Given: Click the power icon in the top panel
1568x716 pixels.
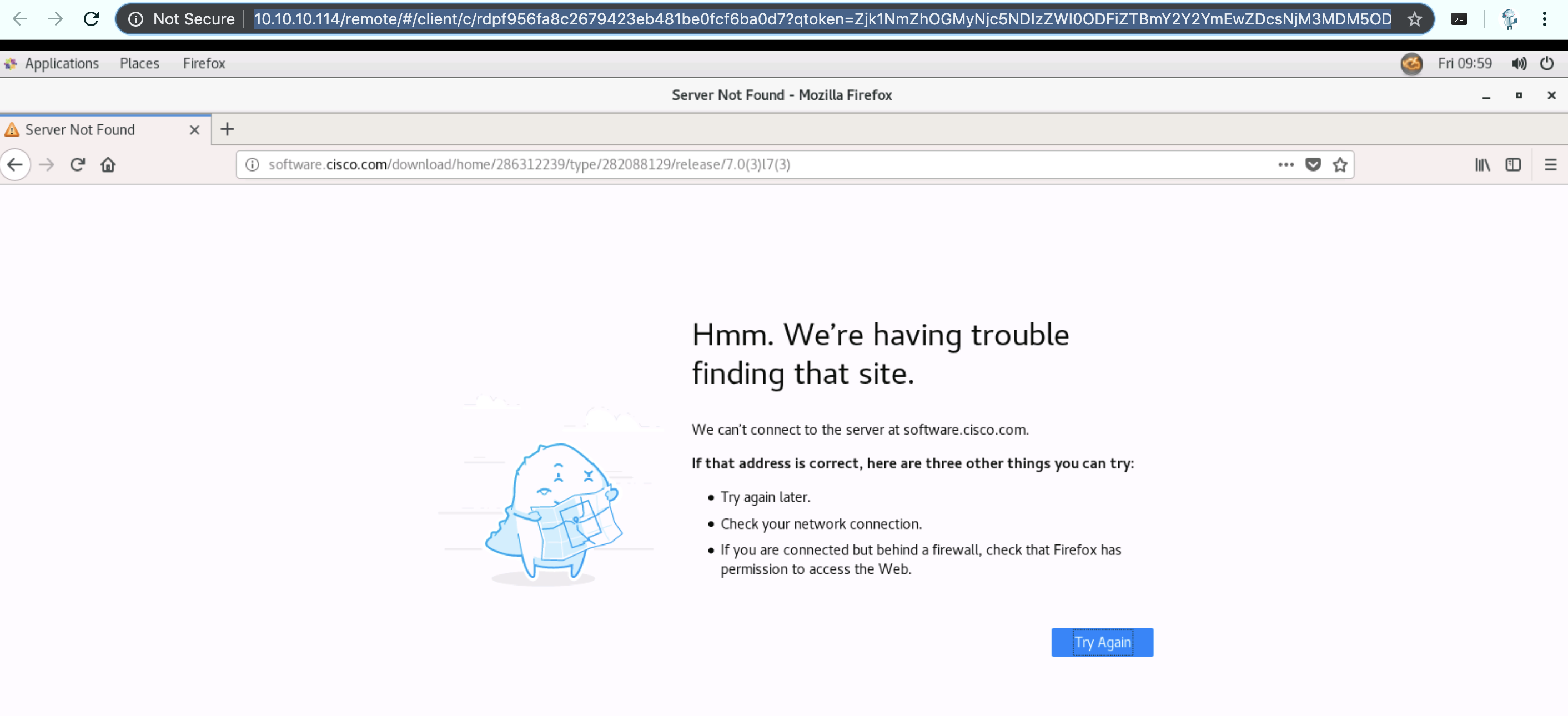Looking at the screenshot, I should tap(1547, 63).
